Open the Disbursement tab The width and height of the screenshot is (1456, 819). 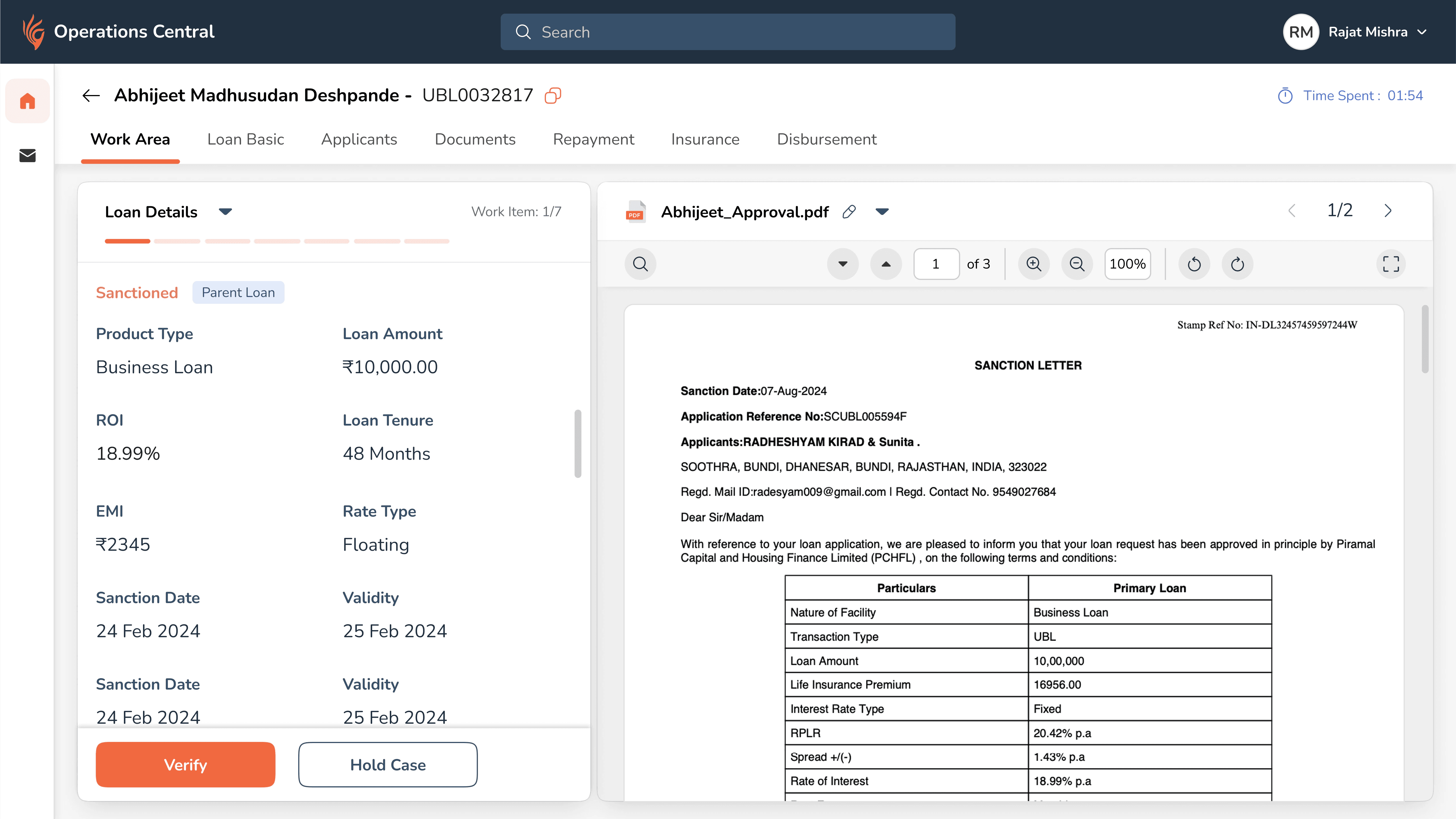coord(826,139)
